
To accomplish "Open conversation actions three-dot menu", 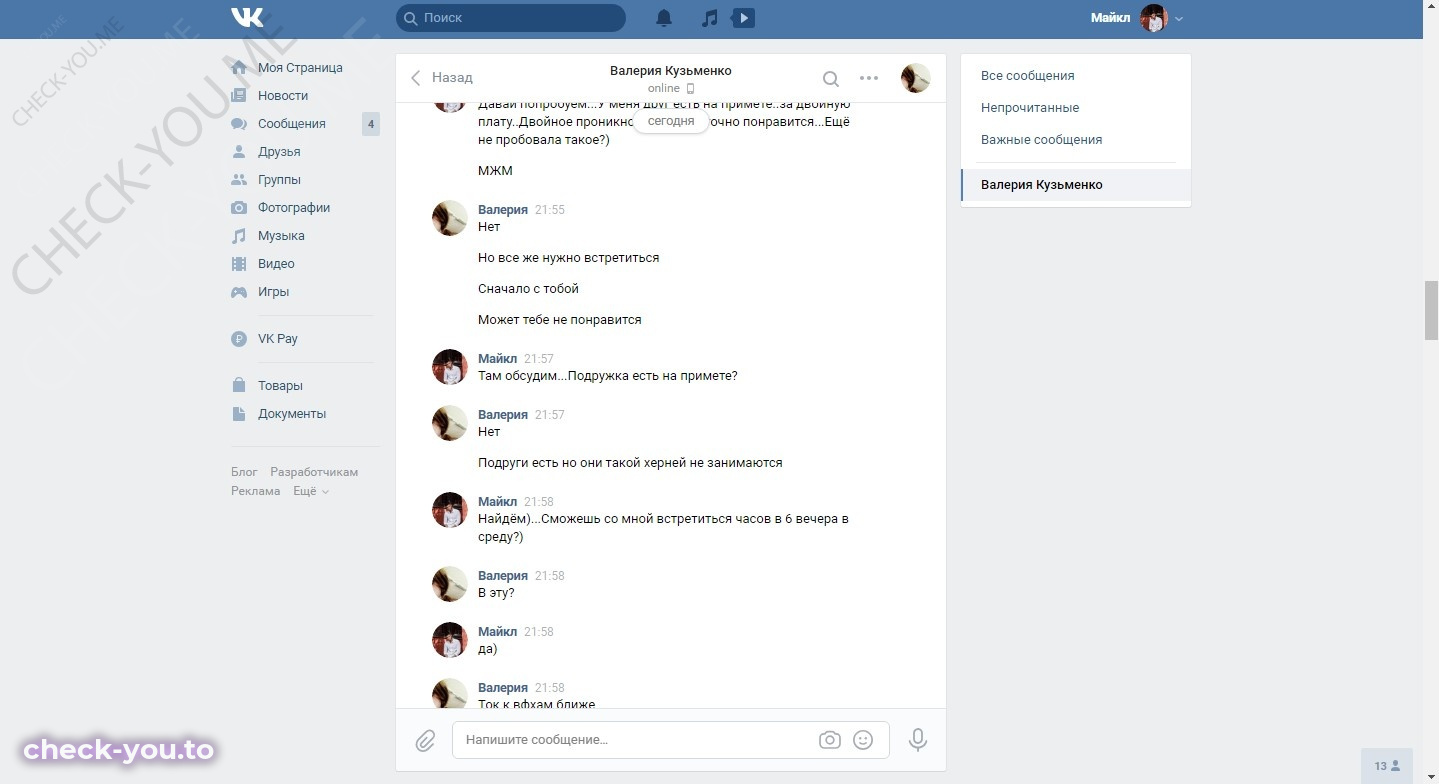I will 869,78.
